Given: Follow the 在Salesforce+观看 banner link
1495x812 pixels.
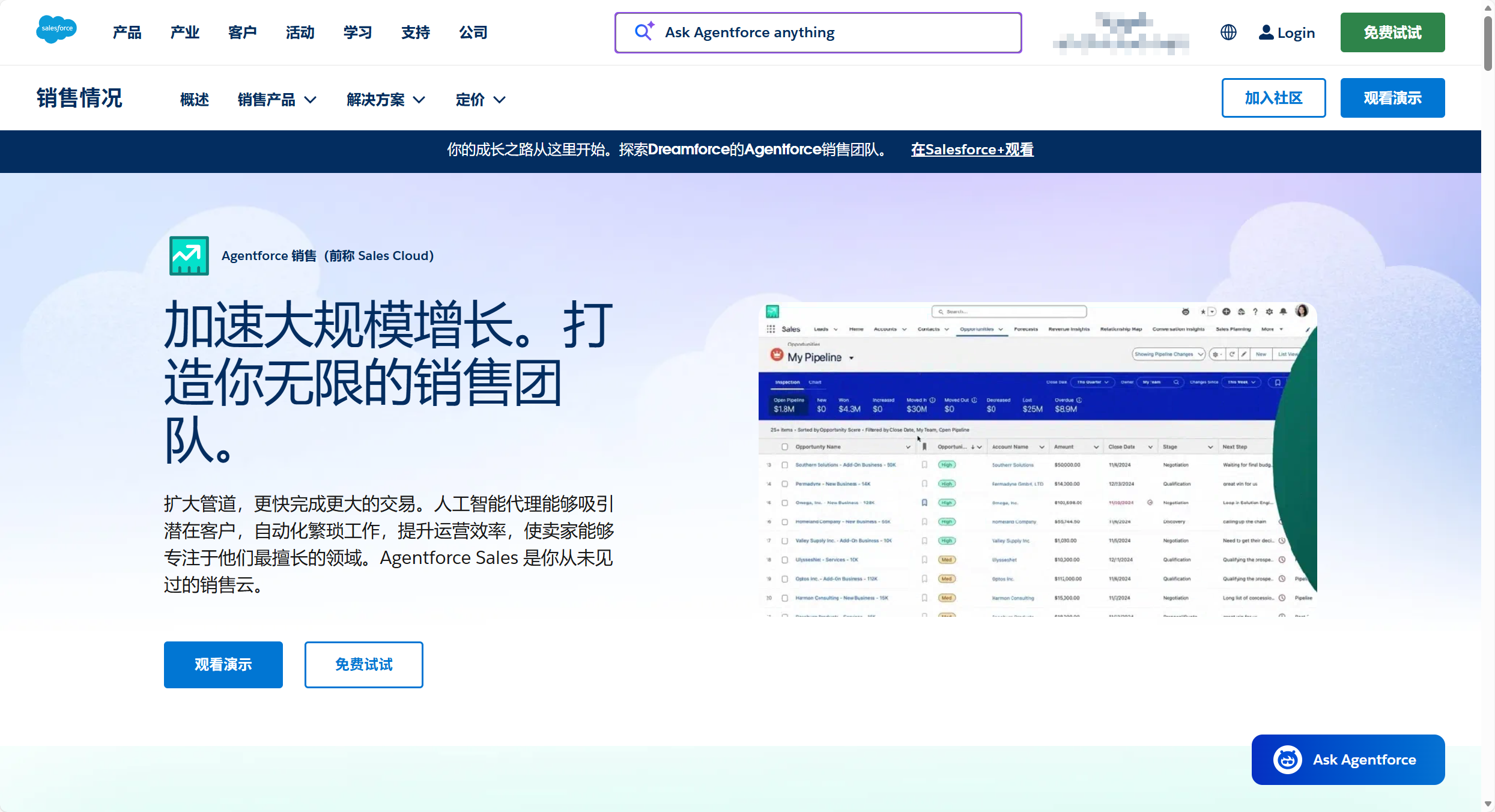Looking at the screenshot, I should [x=972, y=150].
